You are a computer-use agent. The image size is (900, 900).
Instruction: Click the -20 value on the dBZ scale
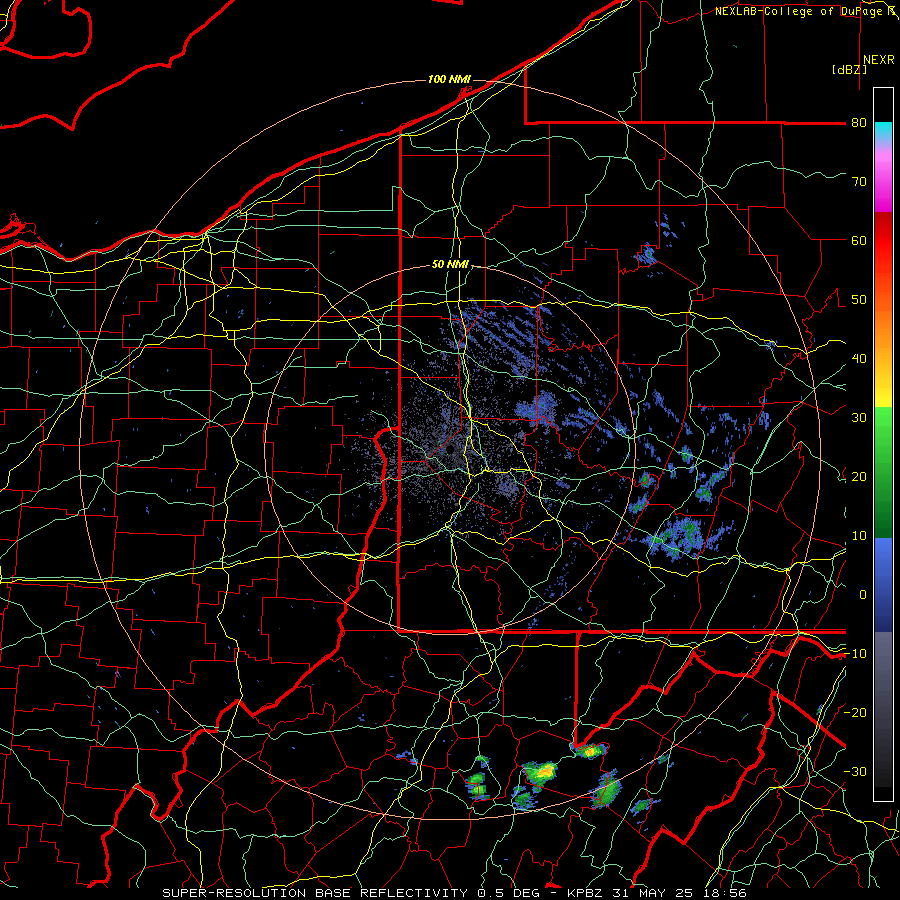click(x=855, y=712)
